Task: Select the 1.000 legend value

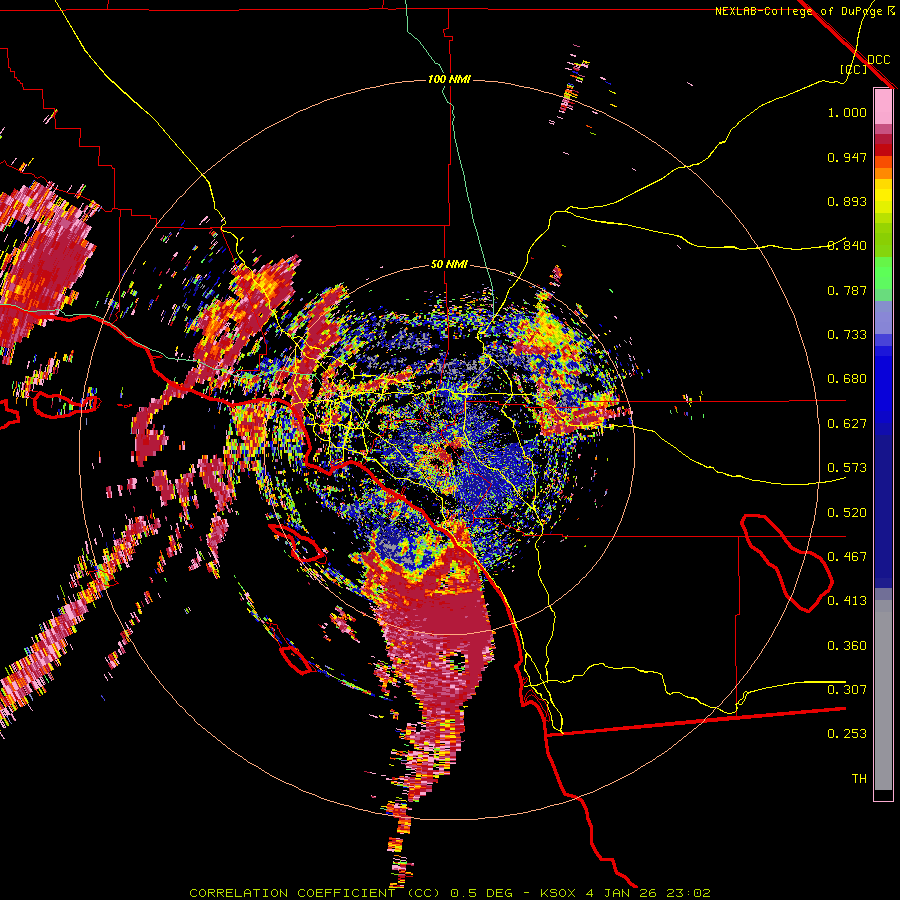Action: [x=847, y=112]
